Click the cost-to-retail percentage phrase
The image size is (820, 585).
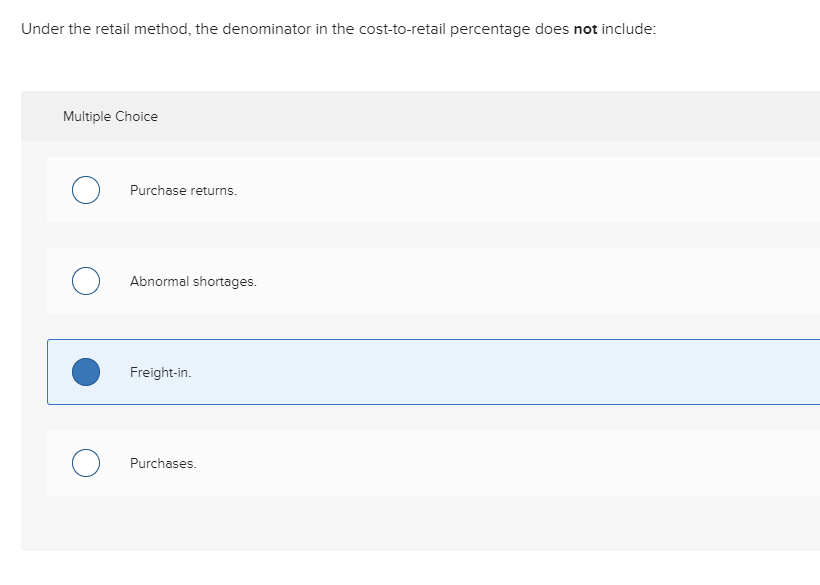pos(430,29)
